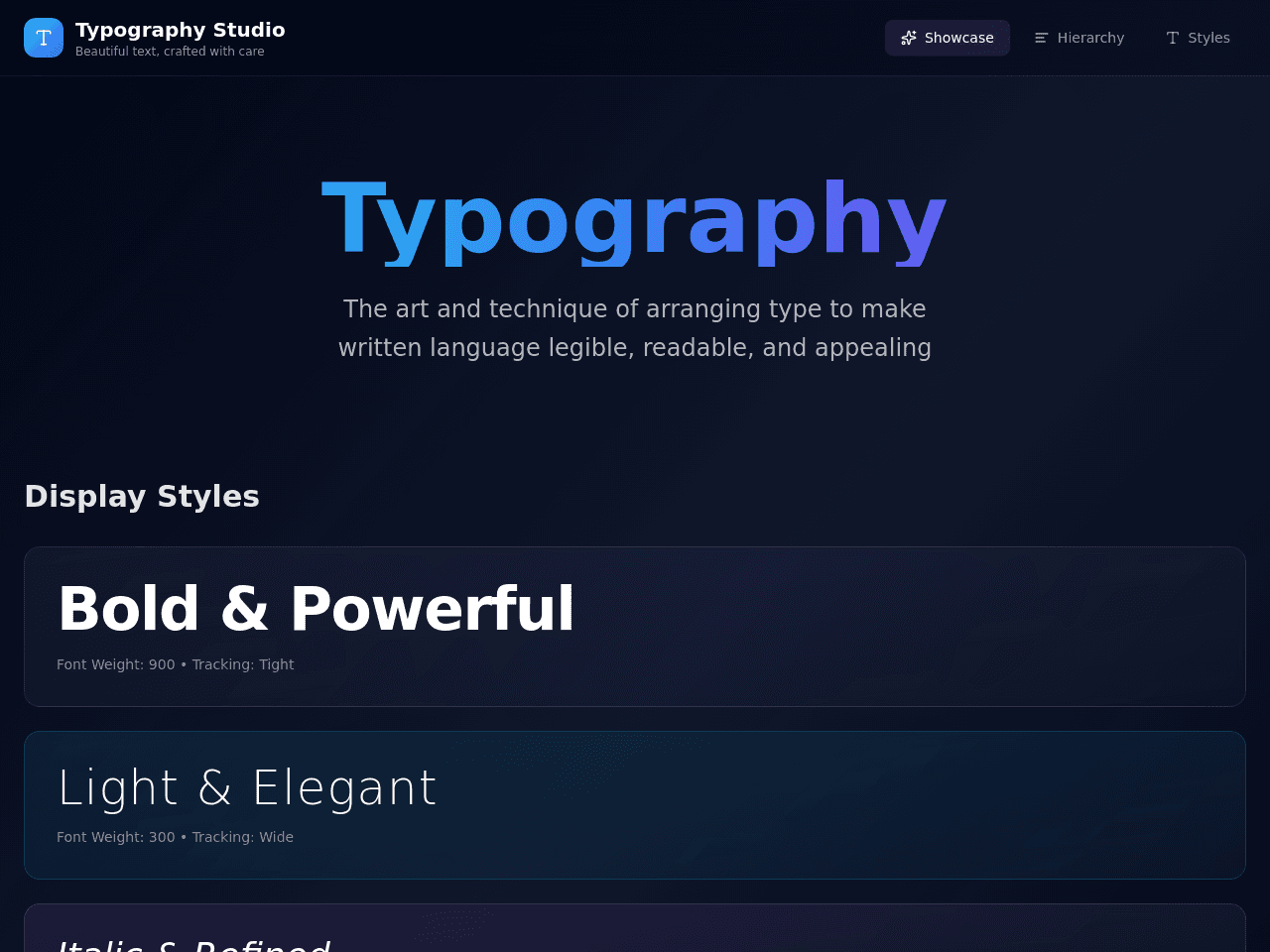Select the Bold & Powerful card heading
1270x952 pixels.
pyautogui.click(x=317, y=608)
